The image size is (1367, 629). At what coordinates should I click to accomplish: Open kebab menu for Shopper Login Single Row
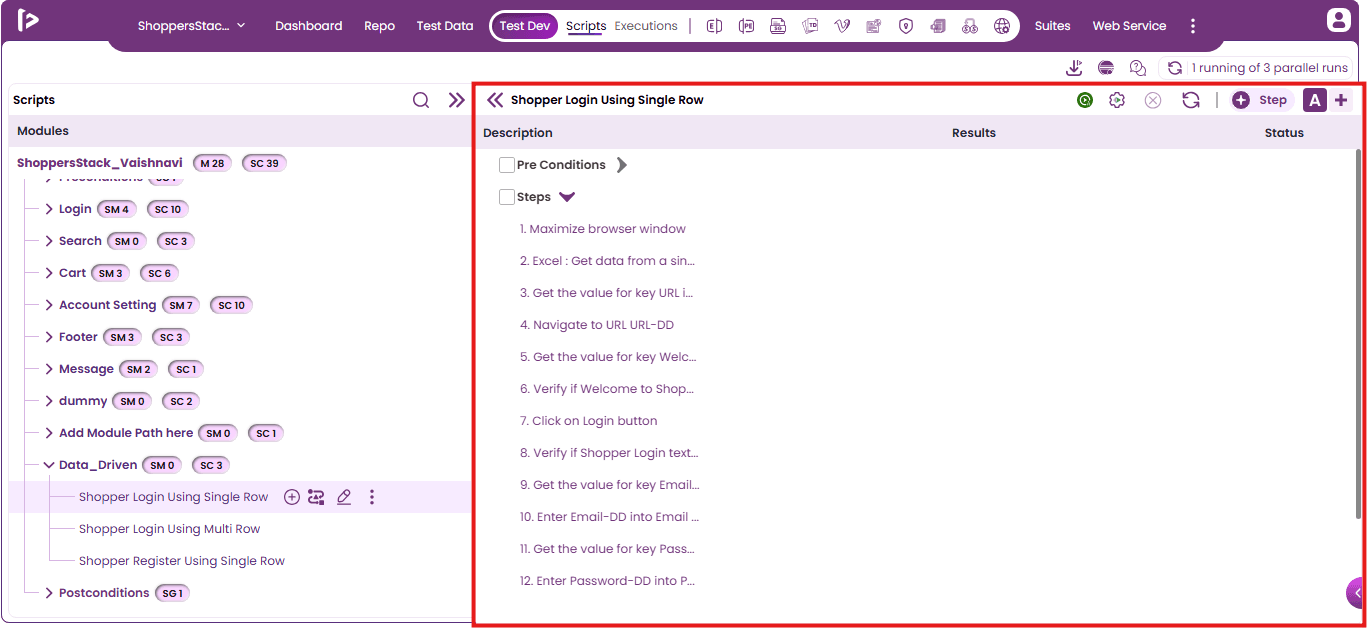(372, 497)
